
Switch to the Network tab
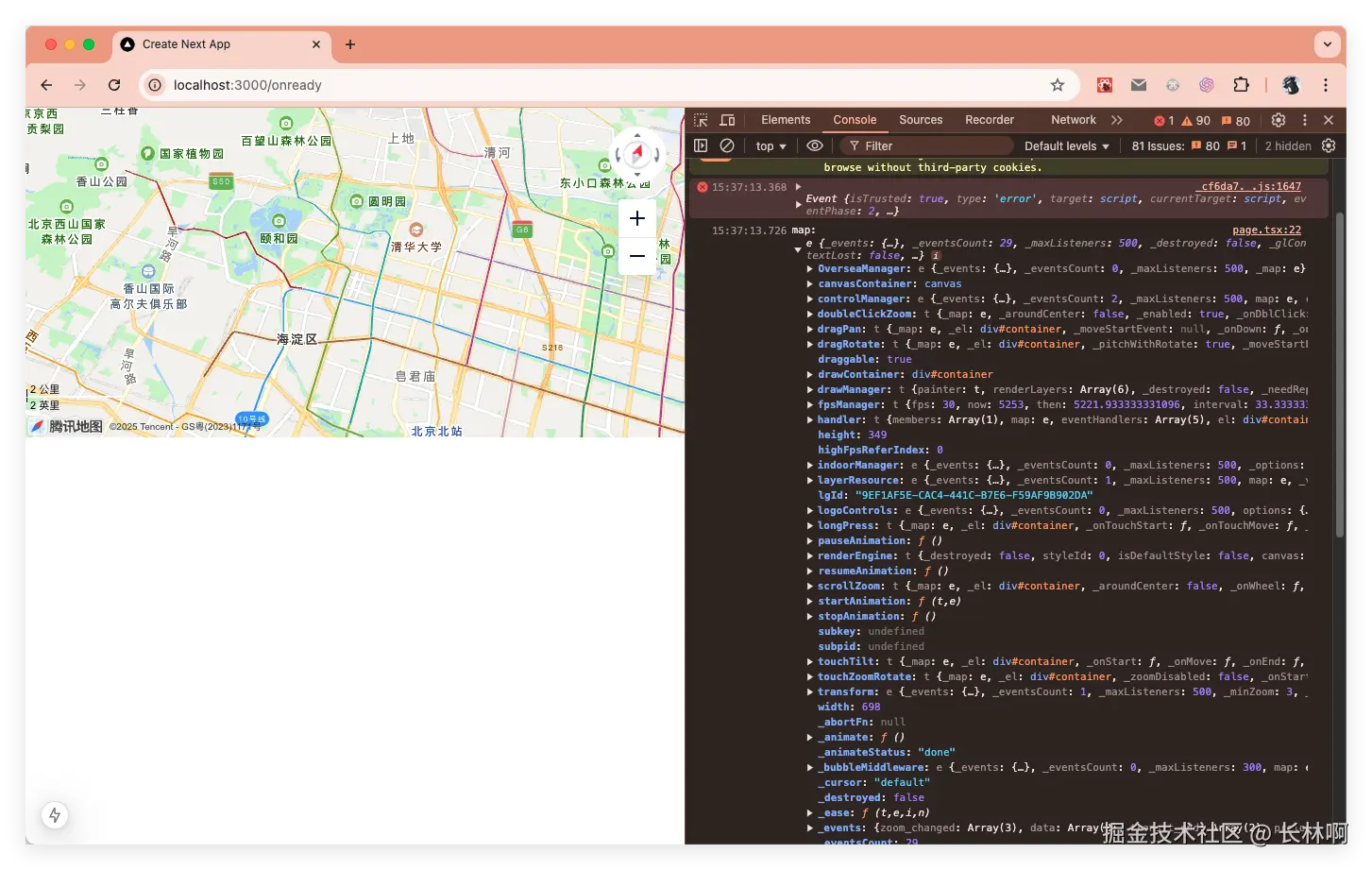coord(1074,120)
